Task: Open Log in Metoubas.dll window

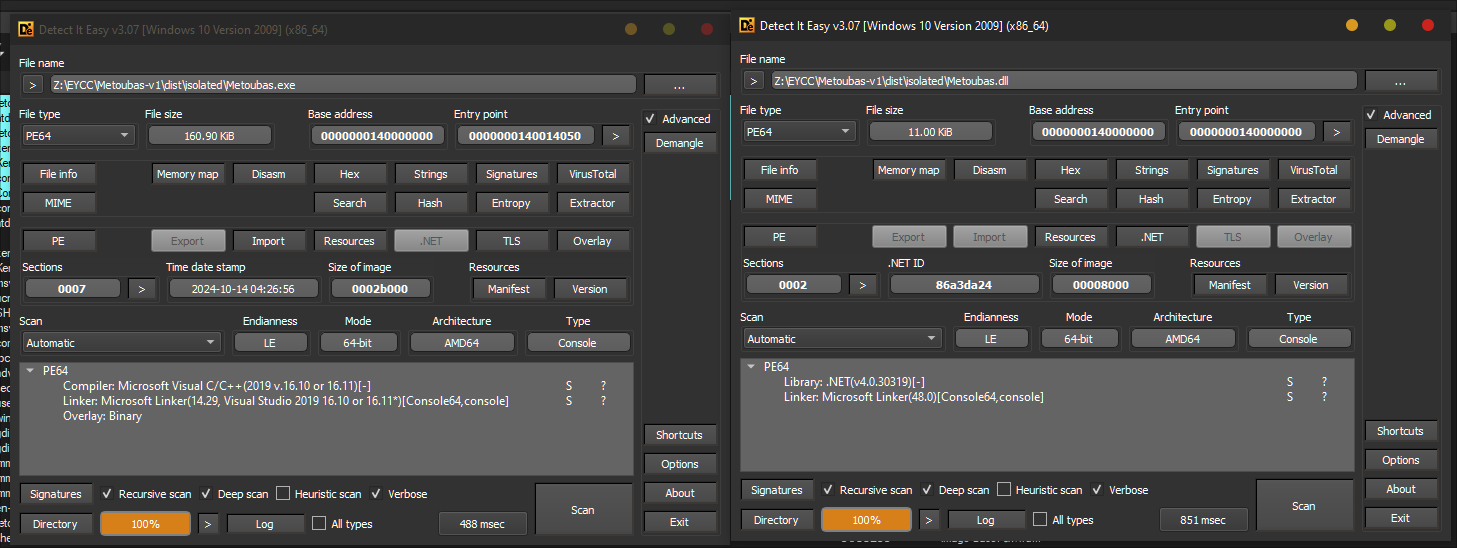Action: click(x=985, y=519)
